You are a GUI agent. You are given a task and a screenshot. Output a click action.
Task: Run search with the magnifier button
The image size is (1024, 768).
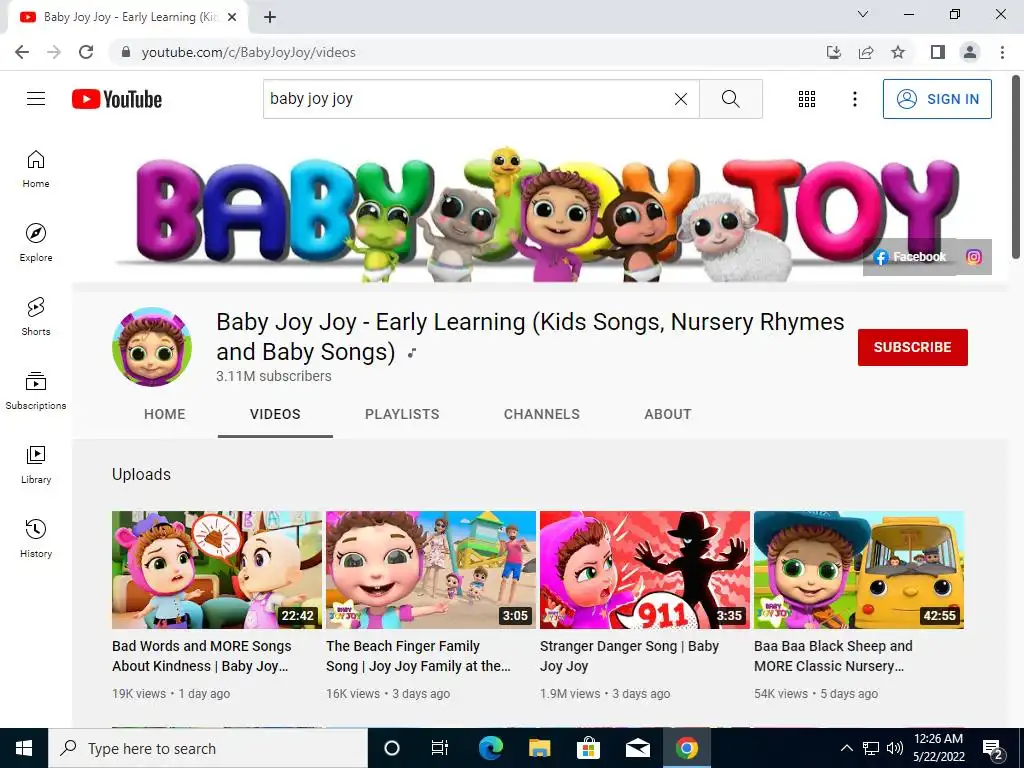[x=731, y=99]
